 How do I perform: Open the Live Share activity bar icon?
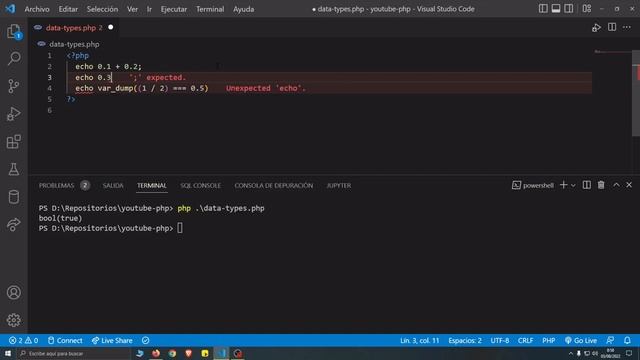[x=14, y=224]
